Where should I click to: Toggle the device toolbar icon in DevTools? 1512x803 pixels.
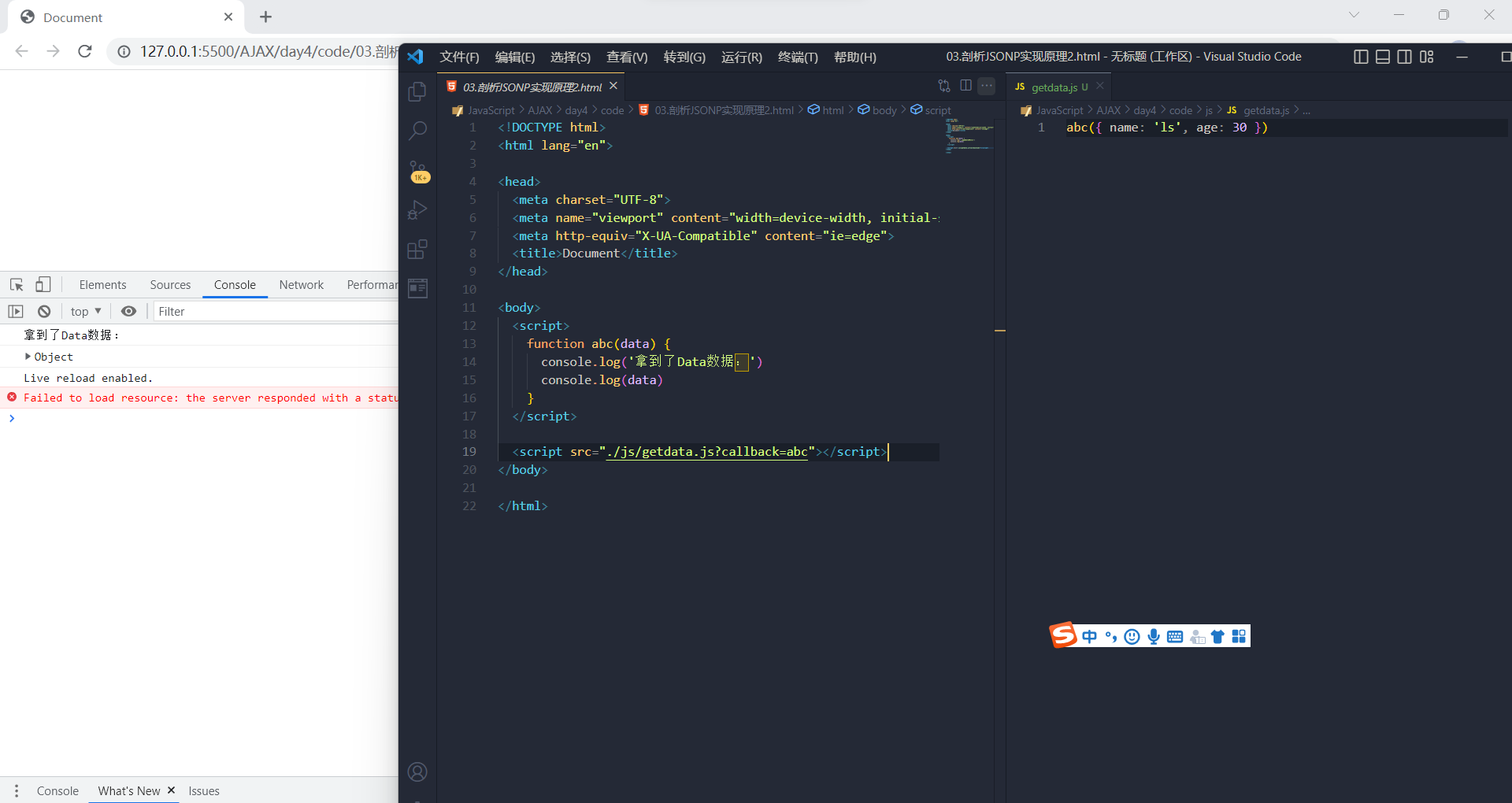coord(43,284)
